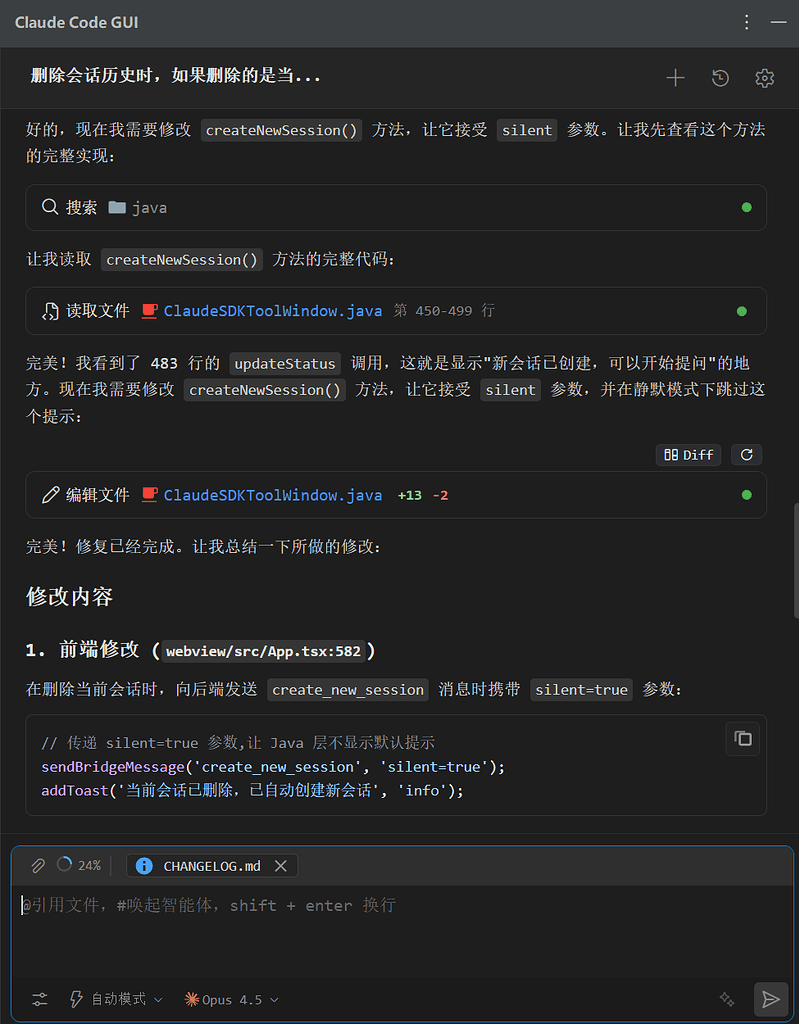Click the webview/src/App.tsx:582 code reference
The width and height of the screenshot is (799, 1024).
click(263, 651)
